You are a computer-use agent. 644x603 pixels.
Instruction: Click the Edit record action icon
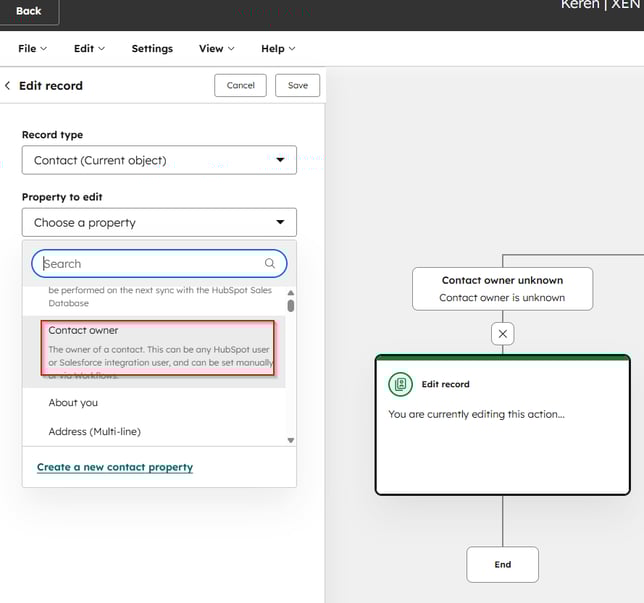[x=401, y=384]
